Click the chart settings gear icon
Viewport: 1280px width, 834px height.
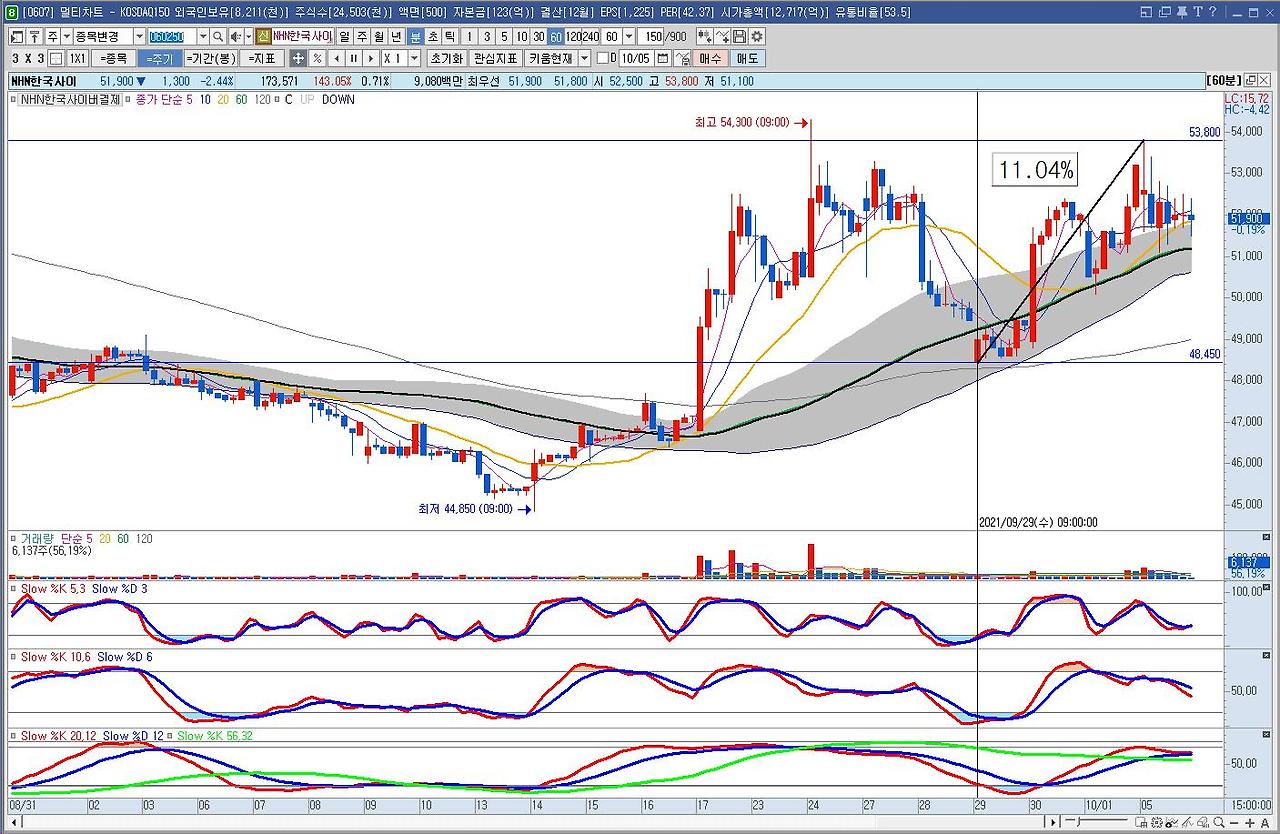pyautogui.click(x=757, y=36)
